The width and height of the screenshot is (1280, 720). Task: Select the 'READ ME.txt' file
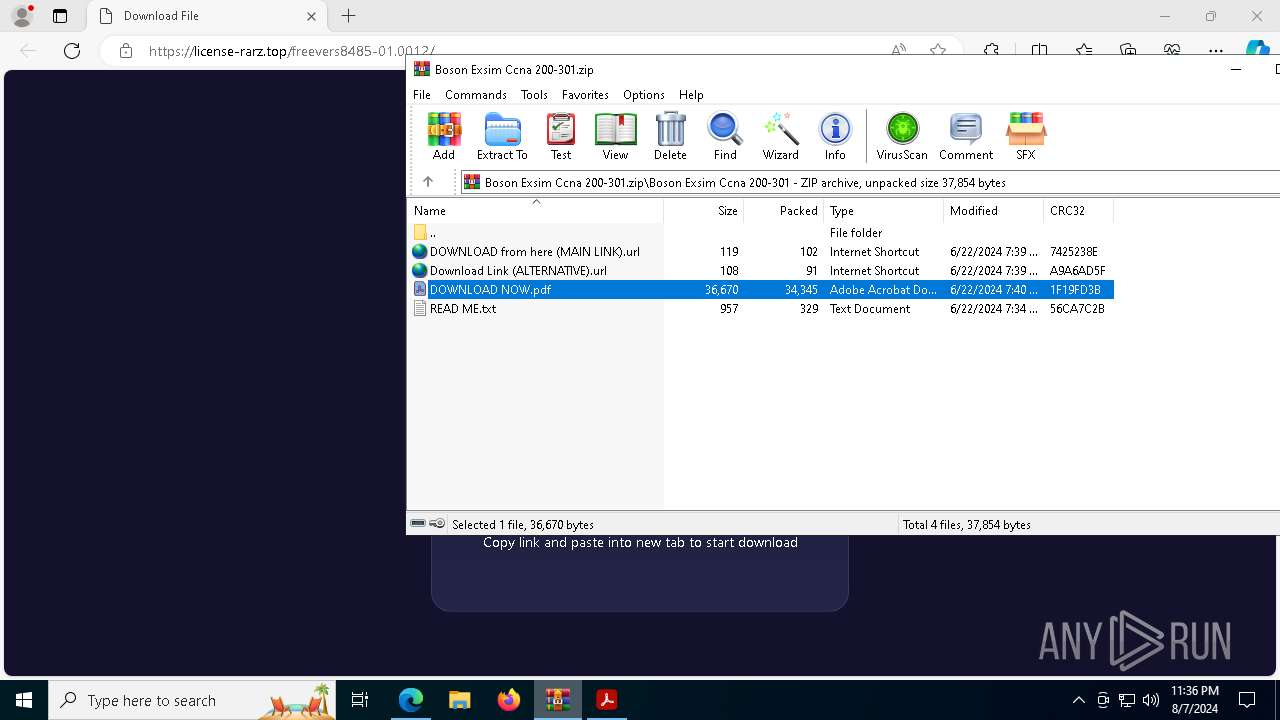click(761, 309)
